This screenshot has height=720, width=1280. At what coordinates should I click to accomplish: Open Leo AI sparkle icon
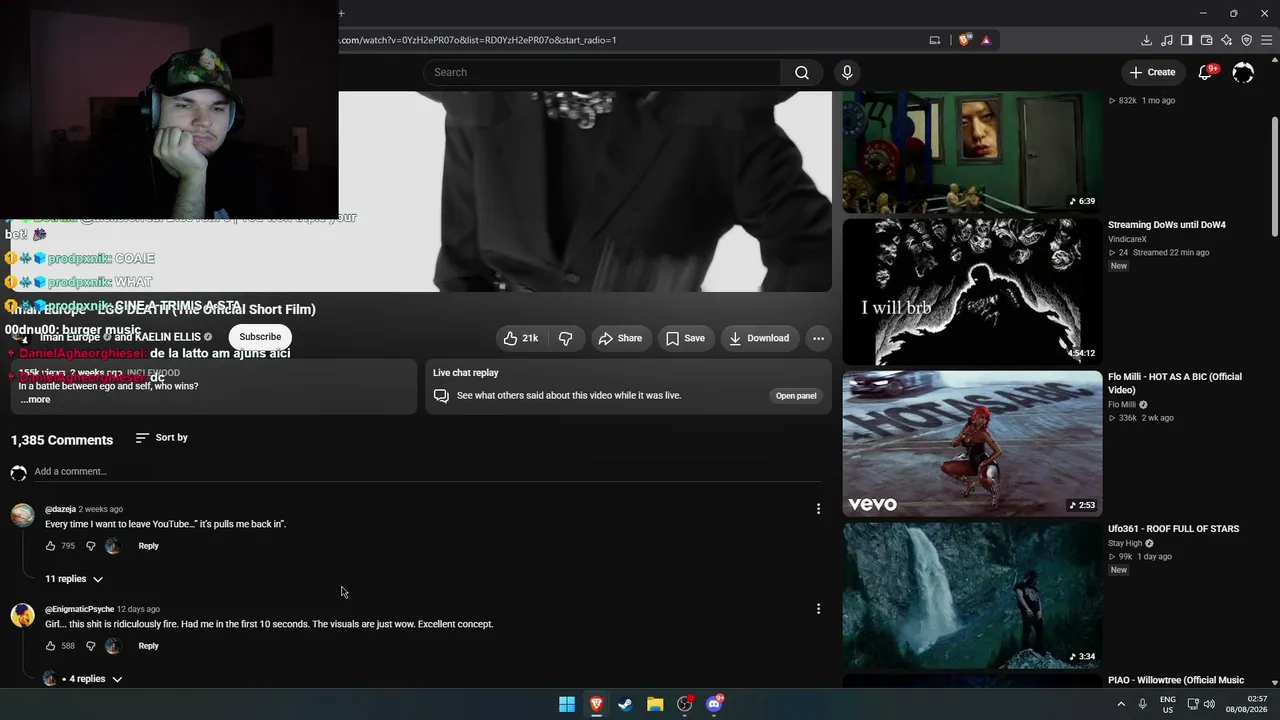[x=1226, y=40]
